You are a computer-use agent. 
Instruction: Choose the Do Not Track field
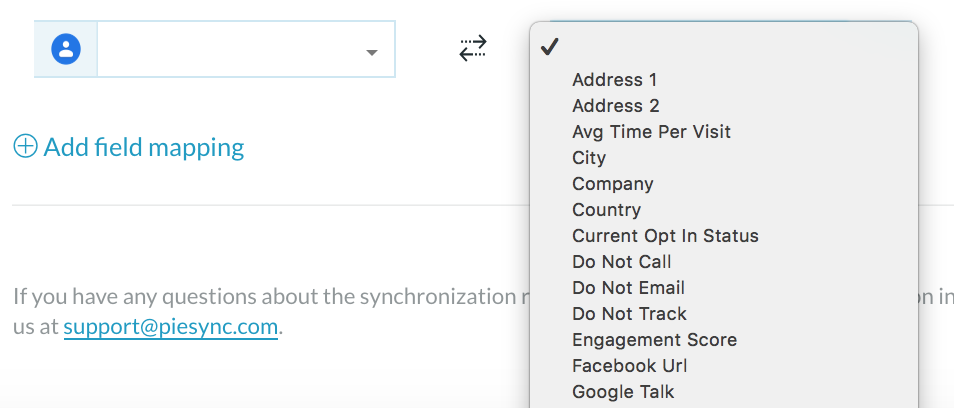click(723, 314)
